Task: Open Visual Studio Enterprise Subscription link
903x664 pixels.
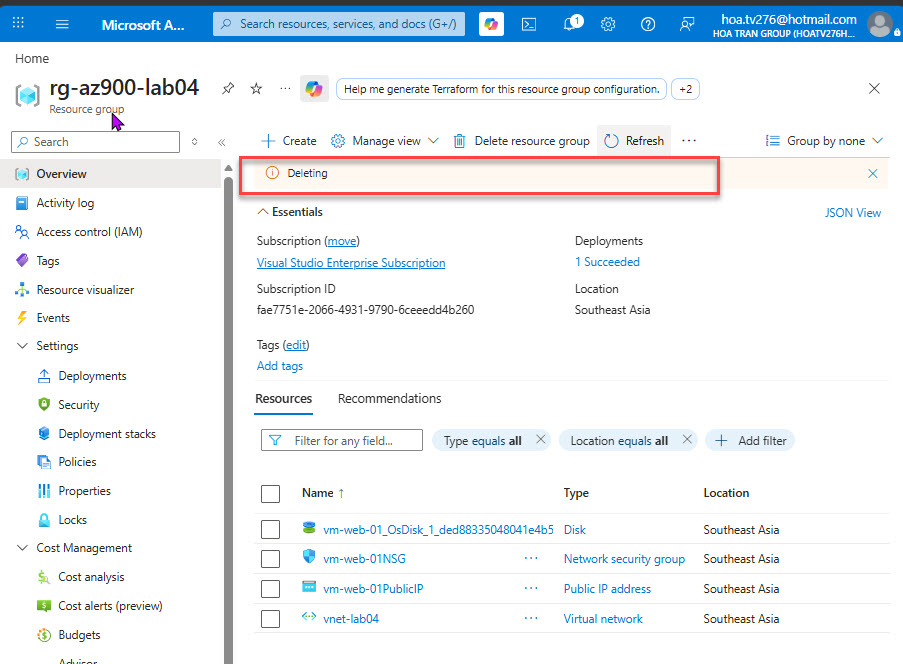Action: coord(351,263)
